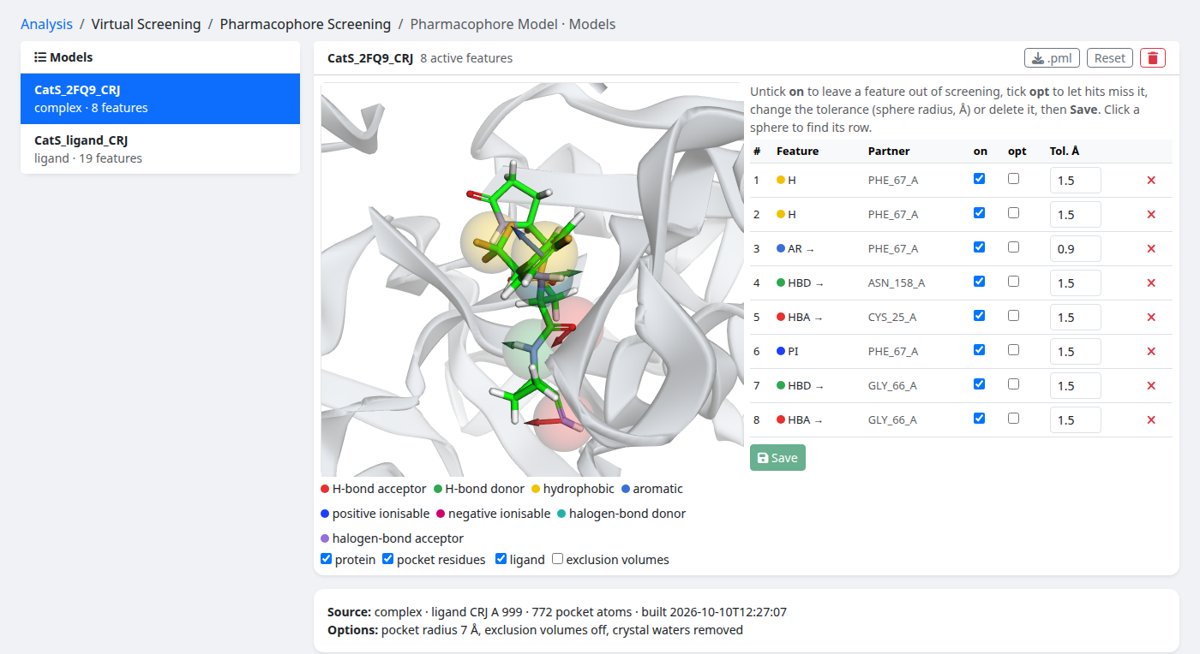Delete the model with the trash icon
The width and height of the screenshot is (1200, 654).
click(x=1152, y=58)
